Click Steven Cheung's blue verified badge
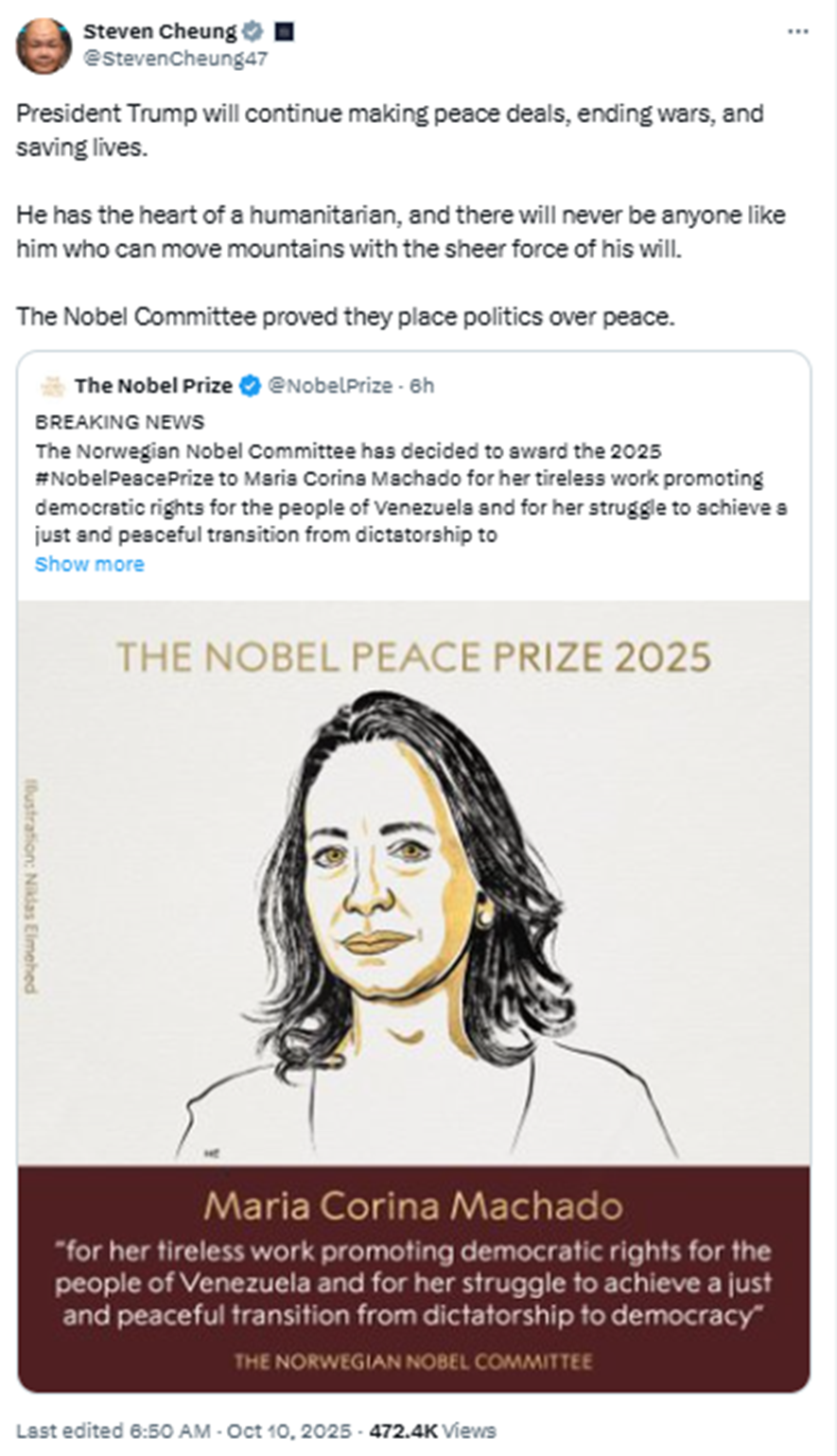This screenshot has width=837, height=1456. click(252, 31)
